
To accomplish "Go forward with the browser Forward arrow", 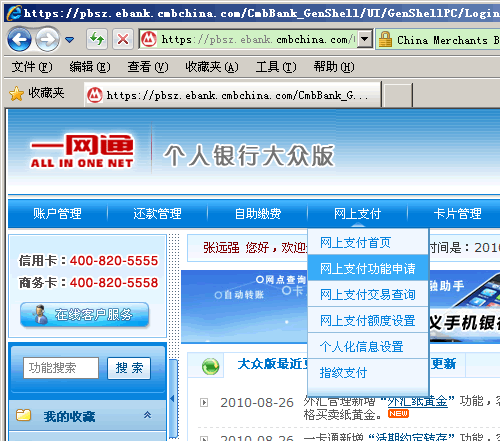I will point(47,40).
